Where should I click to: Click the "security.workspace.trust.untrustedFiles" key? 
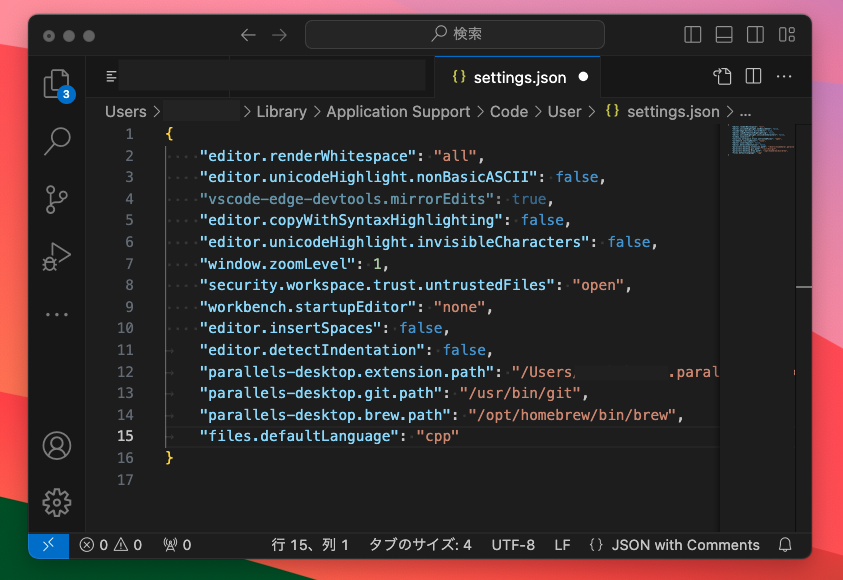click(x=377, y=285)
